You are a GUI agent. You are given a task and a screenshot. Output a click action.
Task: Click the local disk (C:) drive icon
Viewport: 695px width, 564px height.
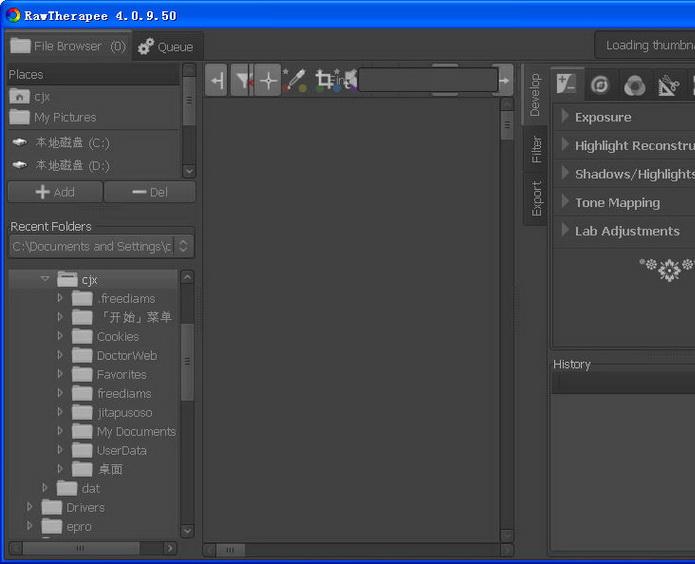tap(19, 143)
